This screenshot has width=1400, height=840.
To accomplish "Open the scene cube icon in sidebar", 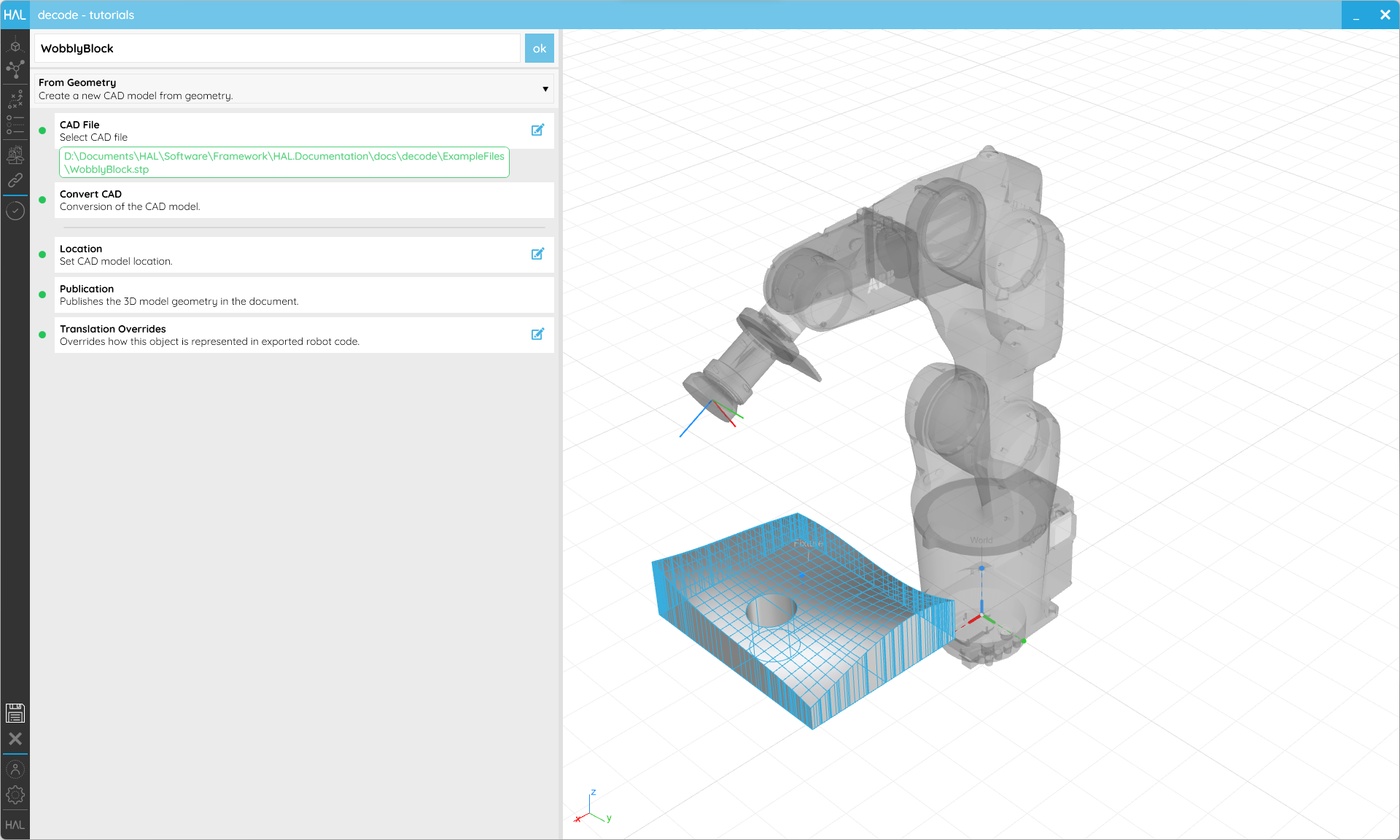I will (15, 46).
